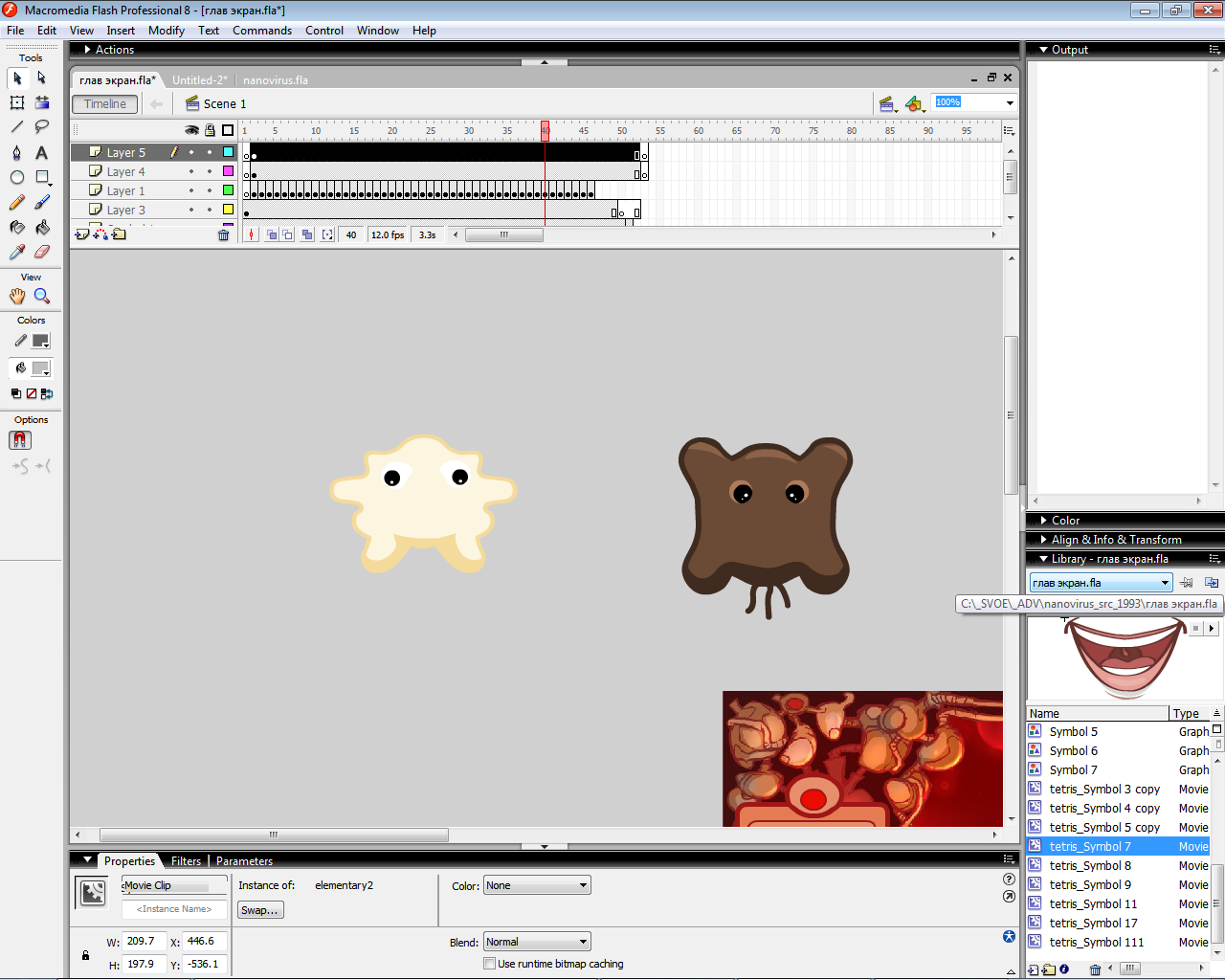
Task: Select the Zoom tool
Action: (x=41, y=297)
